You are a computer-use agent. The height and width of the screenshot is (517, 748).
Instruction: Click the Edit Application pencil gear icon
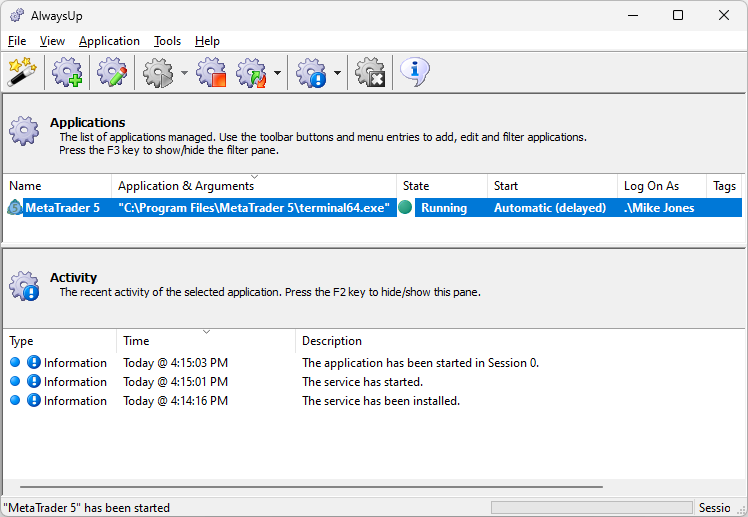coord(112,72)
